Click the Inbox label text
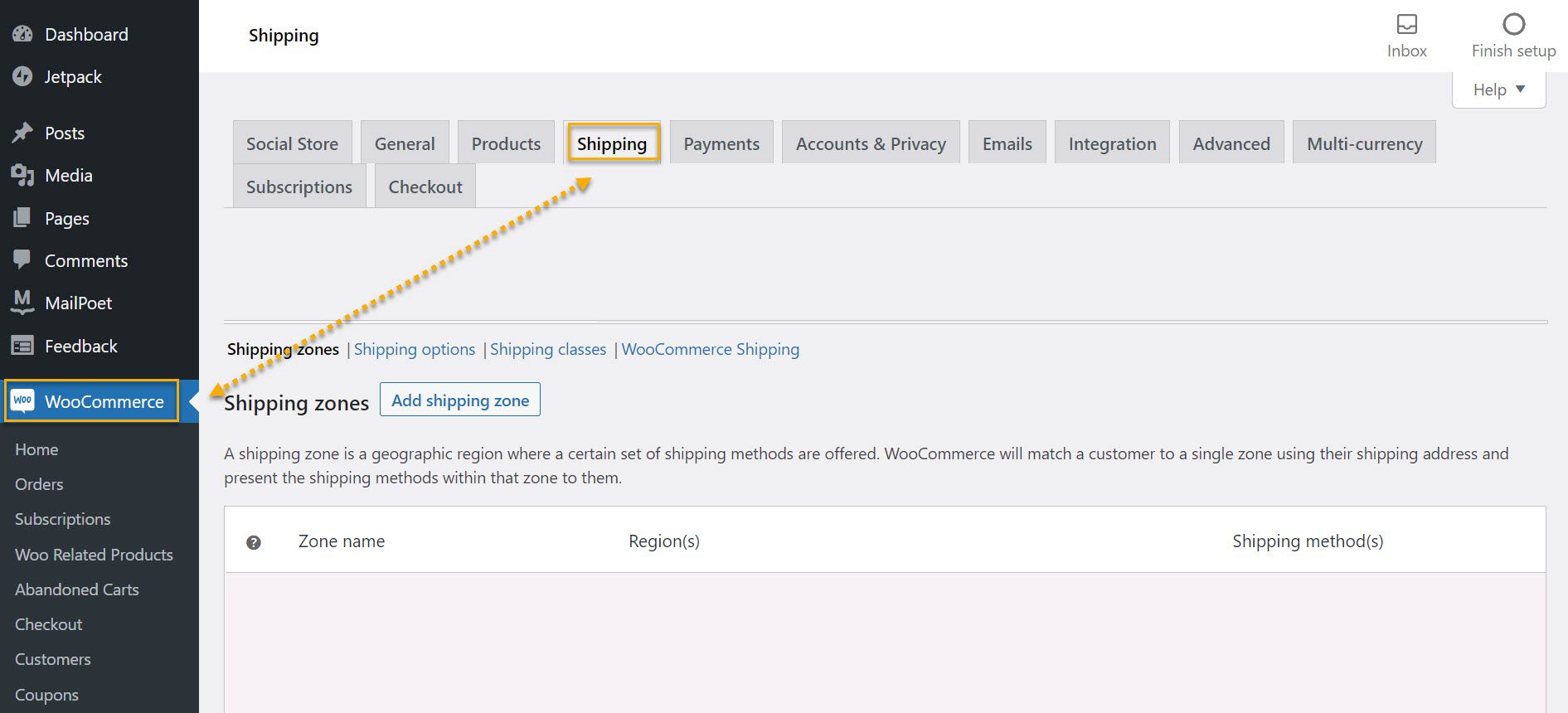 click(x=1407, y=51)
